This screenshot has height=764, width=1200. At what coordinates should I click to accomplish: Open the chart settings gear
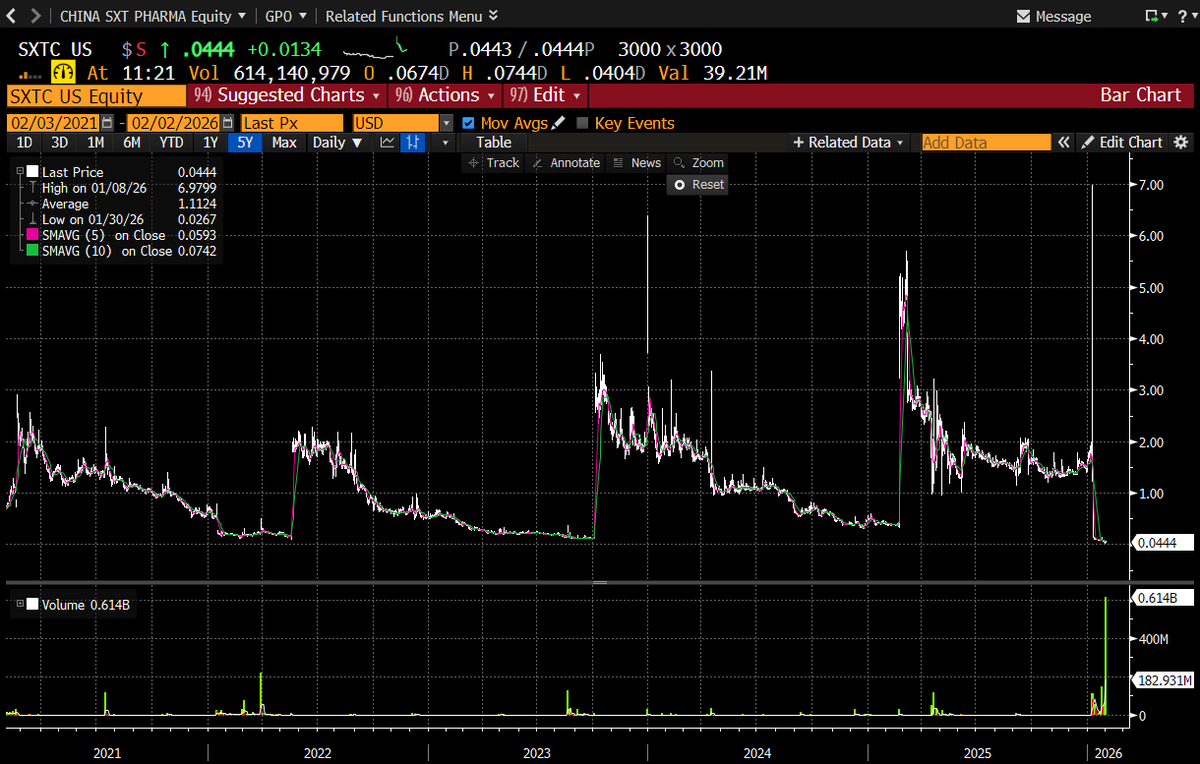pos(1181,142)
